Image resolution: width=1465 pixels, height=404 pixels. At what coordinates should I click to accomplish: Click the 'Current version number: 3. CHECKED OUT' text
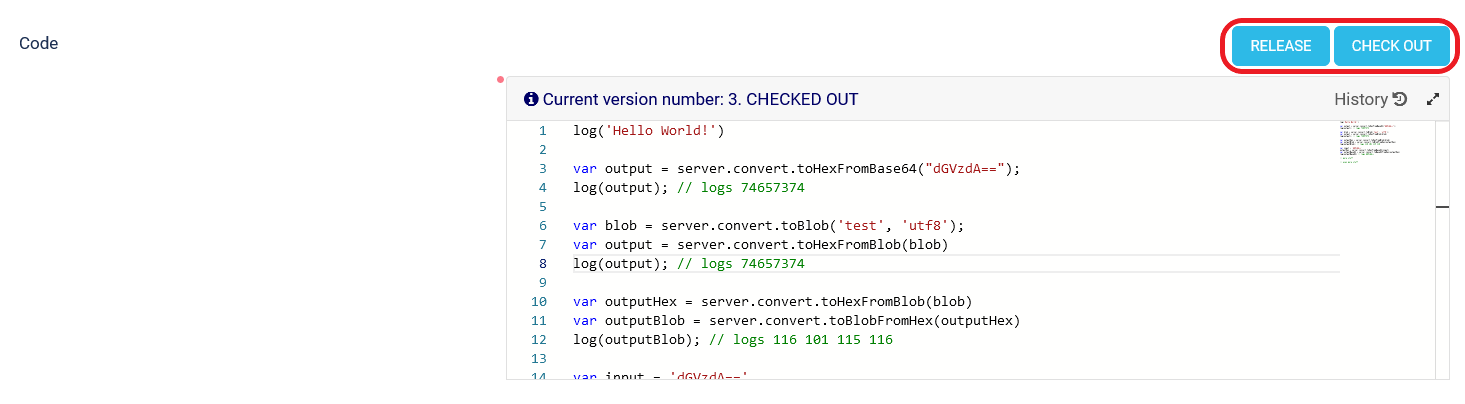700,99
